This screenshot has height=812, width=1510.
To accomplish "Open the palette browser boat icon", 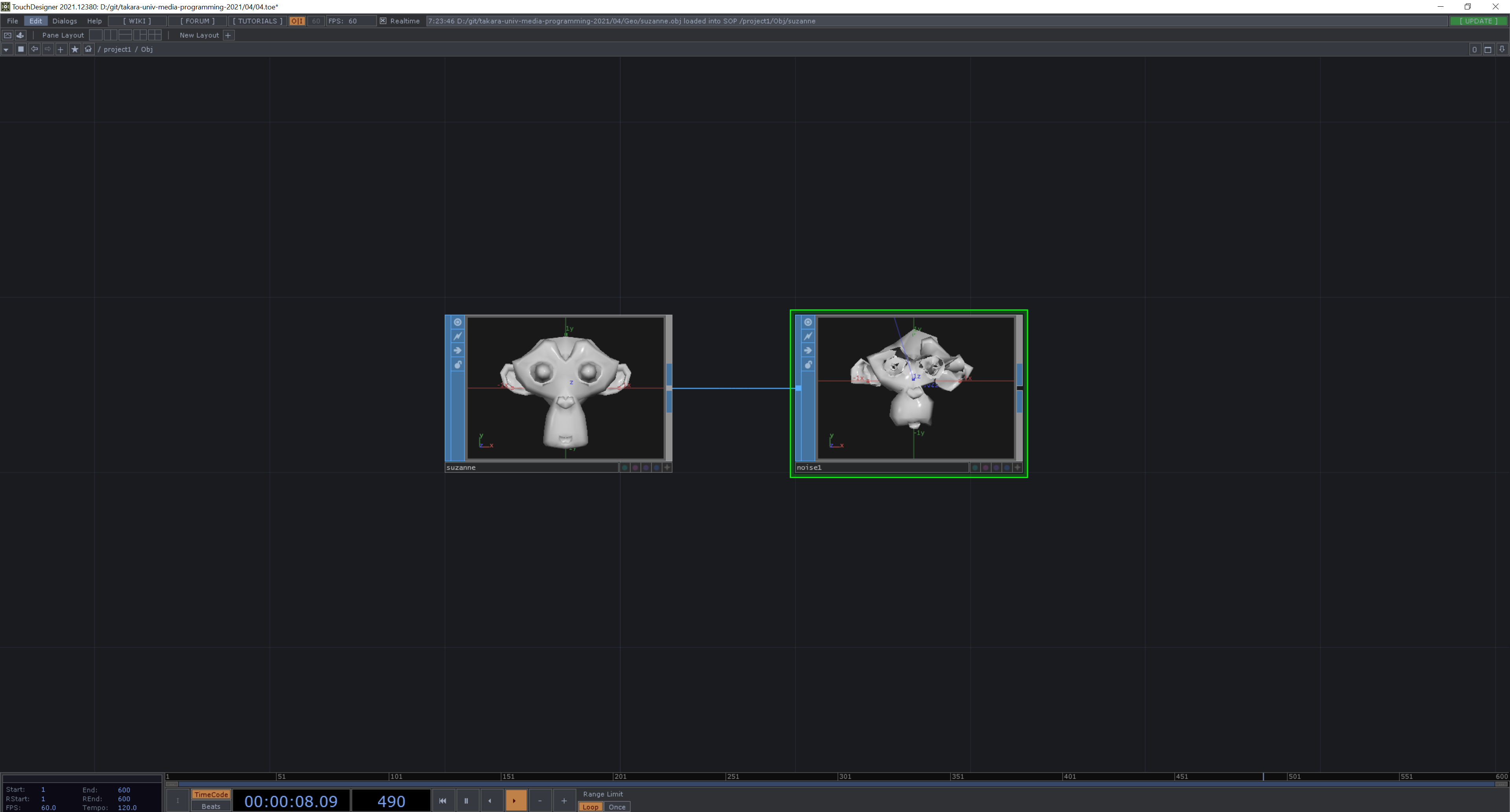I will (20, 35).
